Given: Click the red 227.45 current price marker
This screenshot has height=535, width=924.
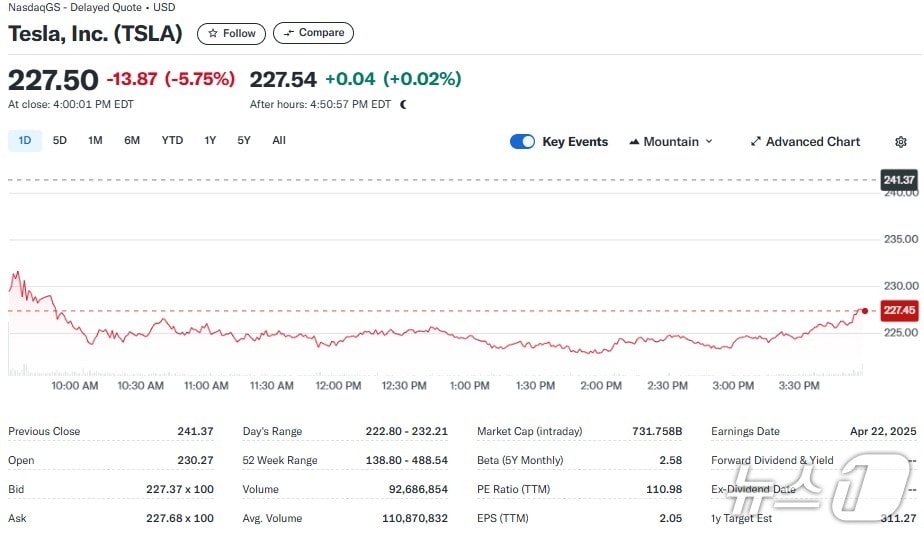Looking at the screenshot, I should coord(899,310).
